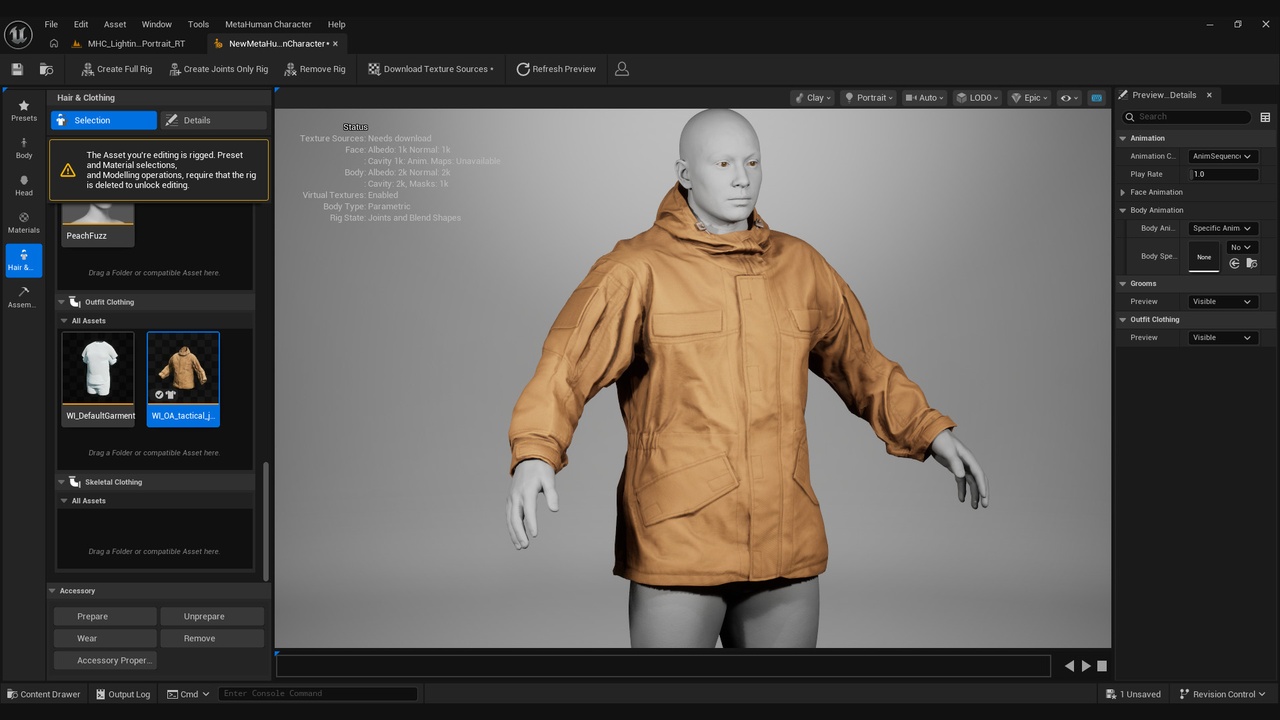Viewport: 1280px width, 720px height.
Task: Click Download Texture Sources button
Action: click(430, 69)
